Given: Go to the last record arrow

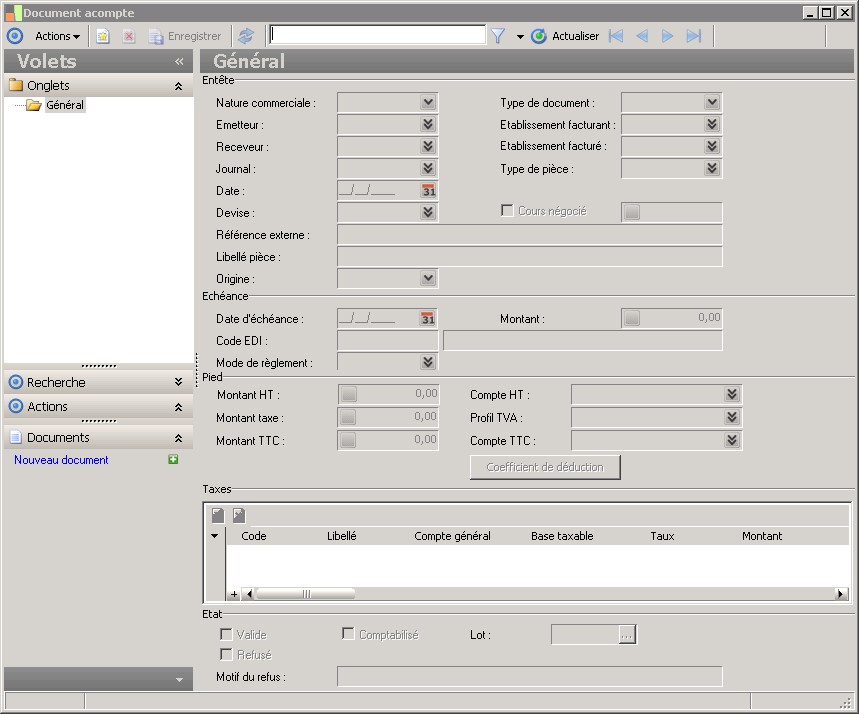Looking at the screenshot, I should tap(694, 36).
